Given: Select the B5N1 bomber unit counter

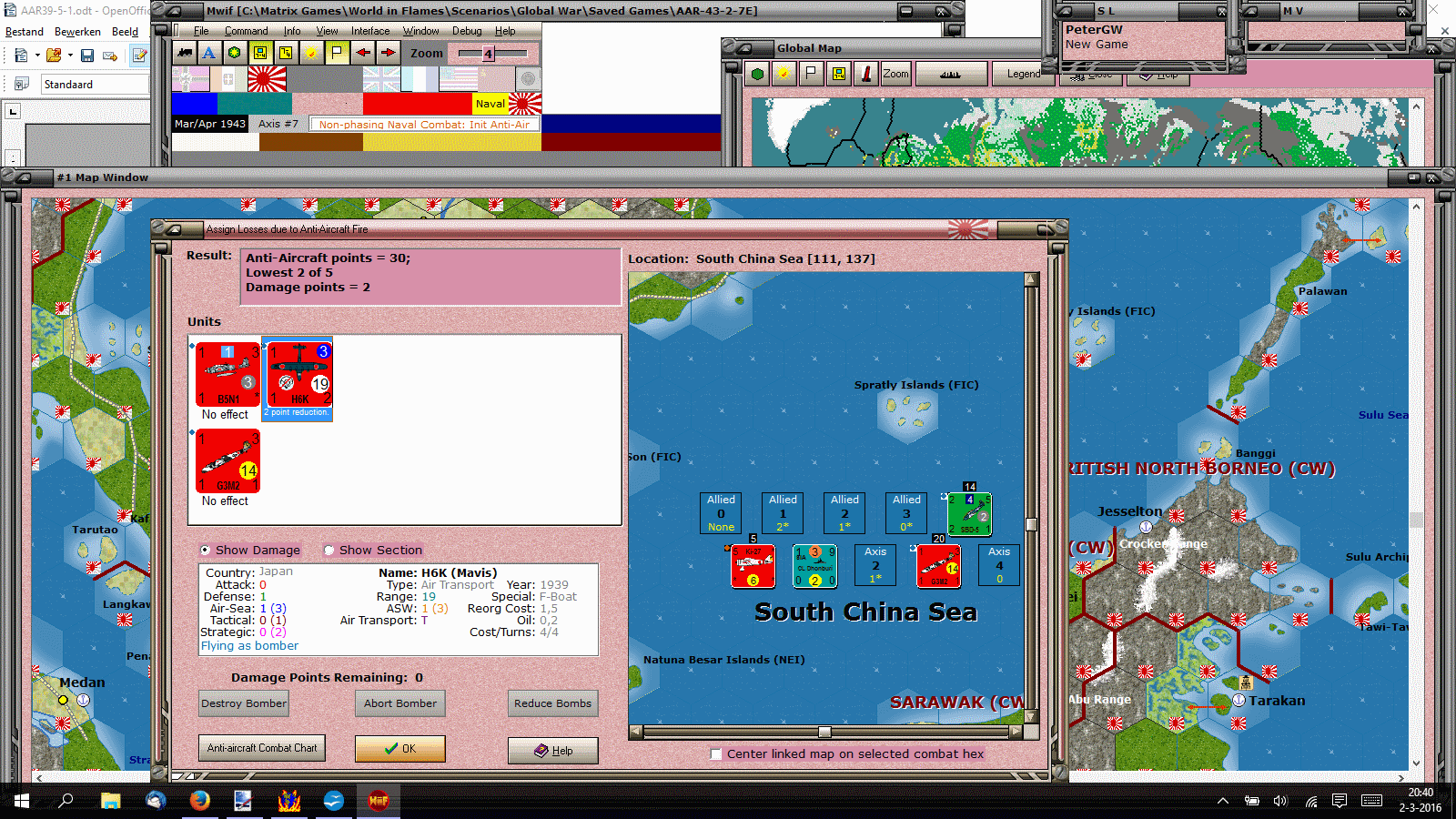Looking at the screenshot, I should 227,374.
